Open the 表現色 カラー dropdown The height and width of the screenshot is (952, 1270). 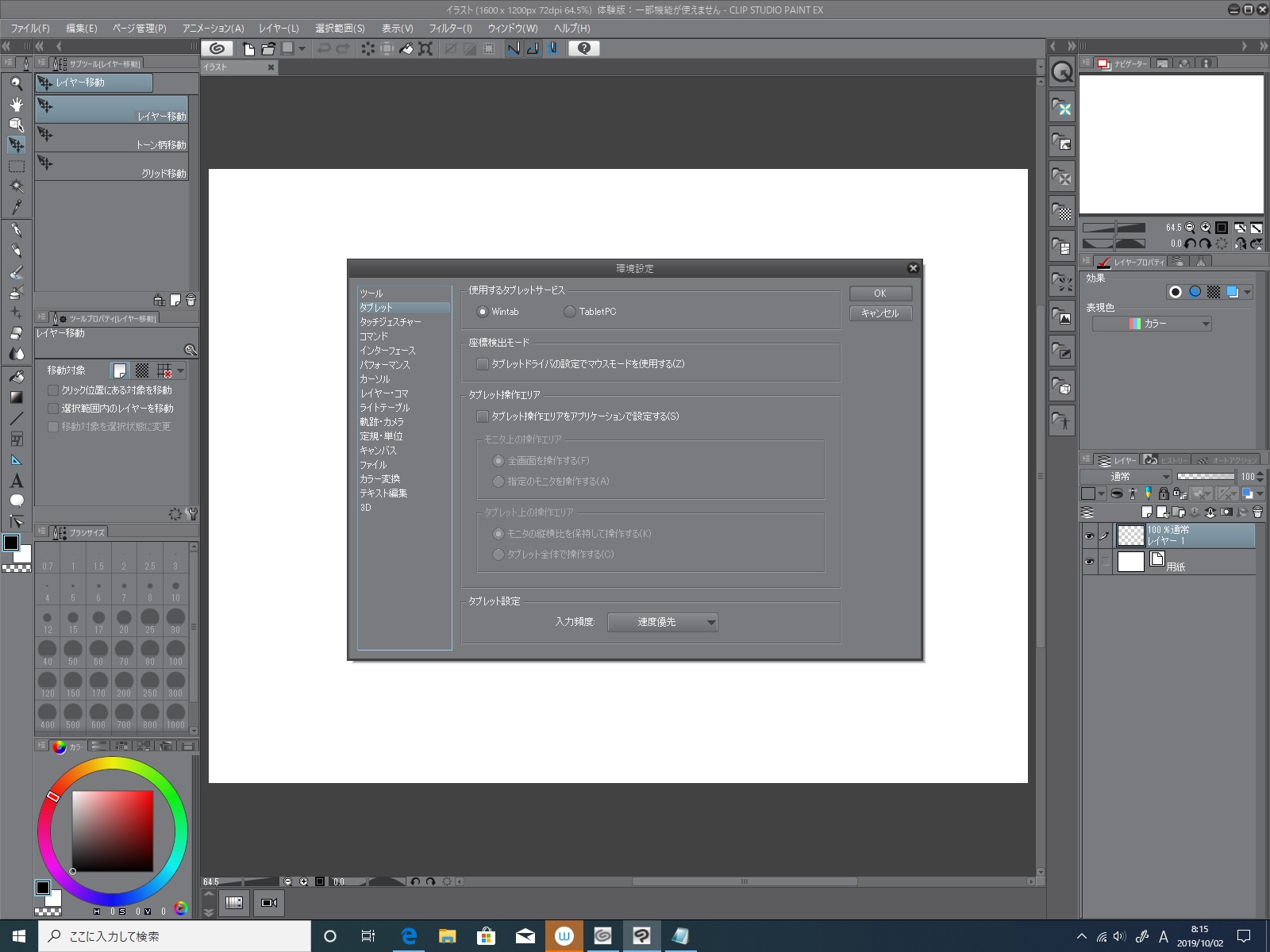coord(1152,324)
